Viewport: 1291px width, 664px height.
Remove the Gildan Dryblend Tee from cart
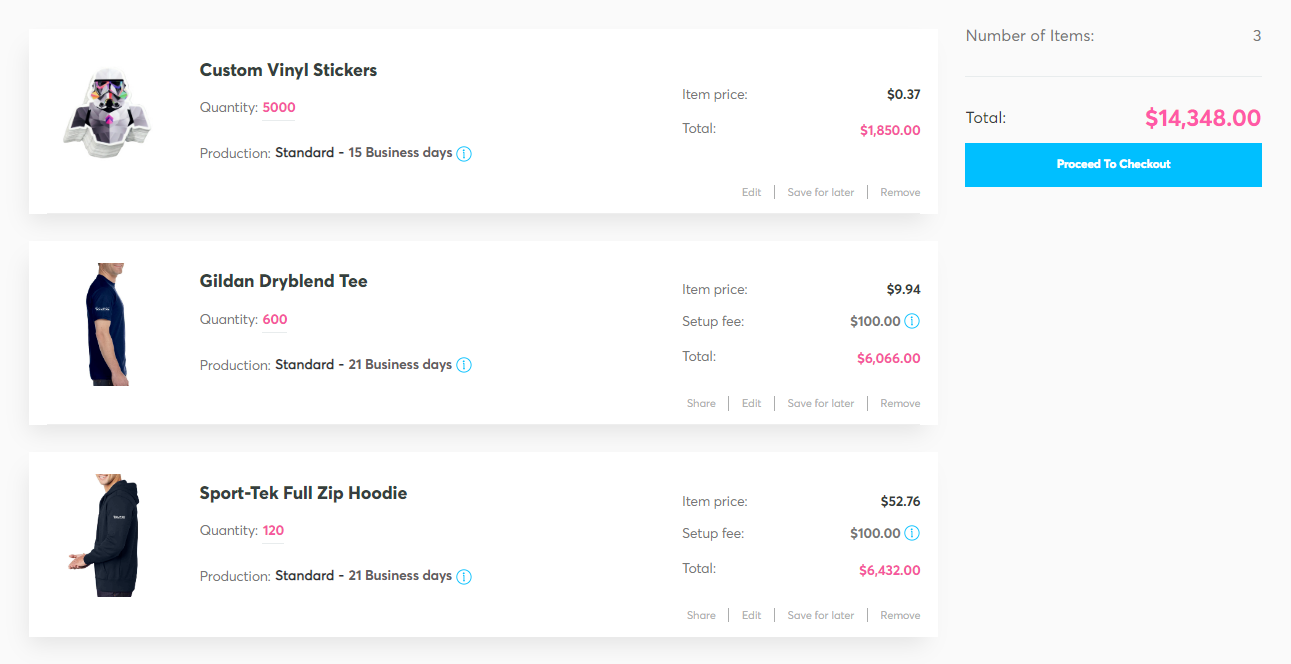coord(900,403)
